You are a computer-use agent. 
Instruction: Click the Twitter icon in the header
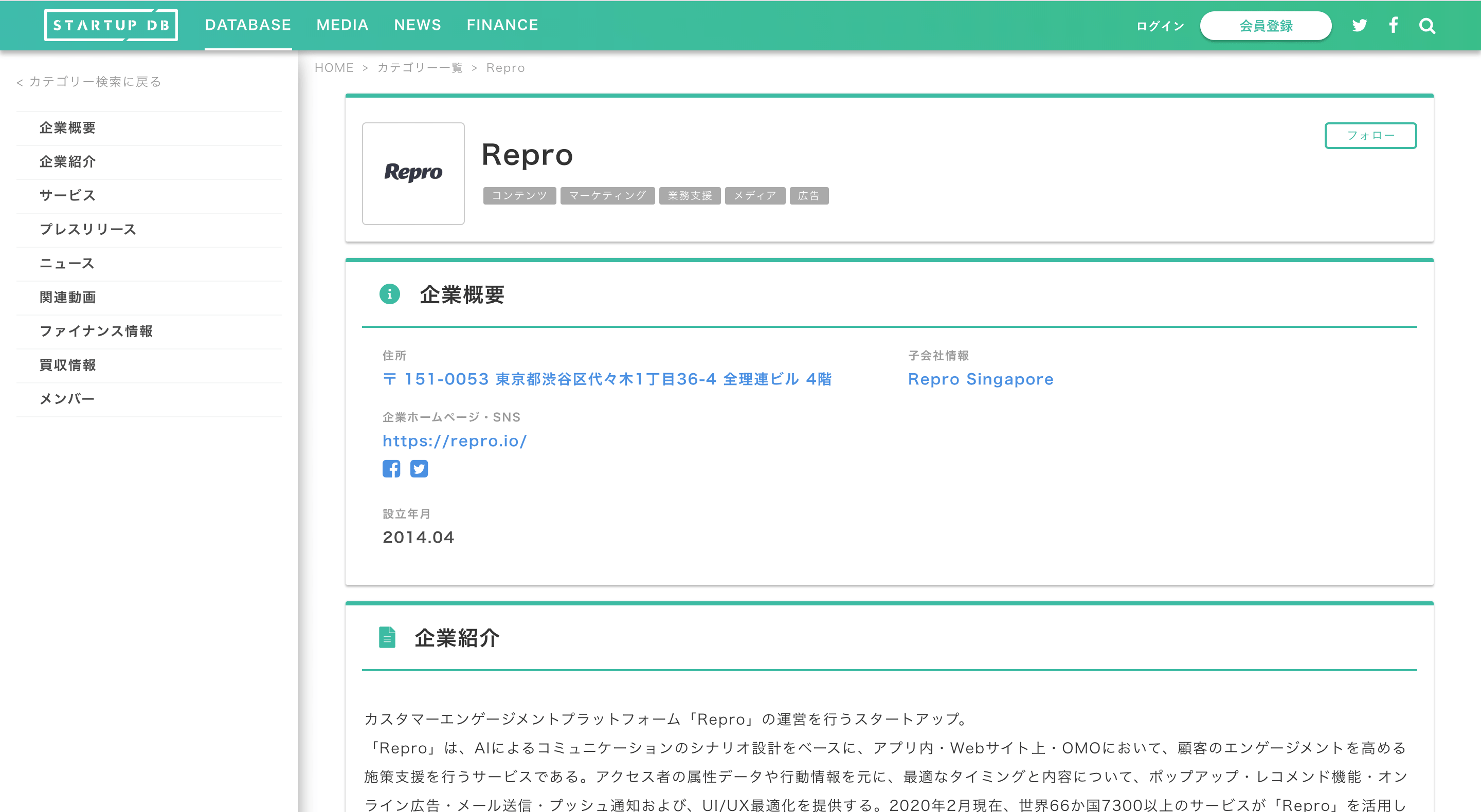[x=1359, y=25]
